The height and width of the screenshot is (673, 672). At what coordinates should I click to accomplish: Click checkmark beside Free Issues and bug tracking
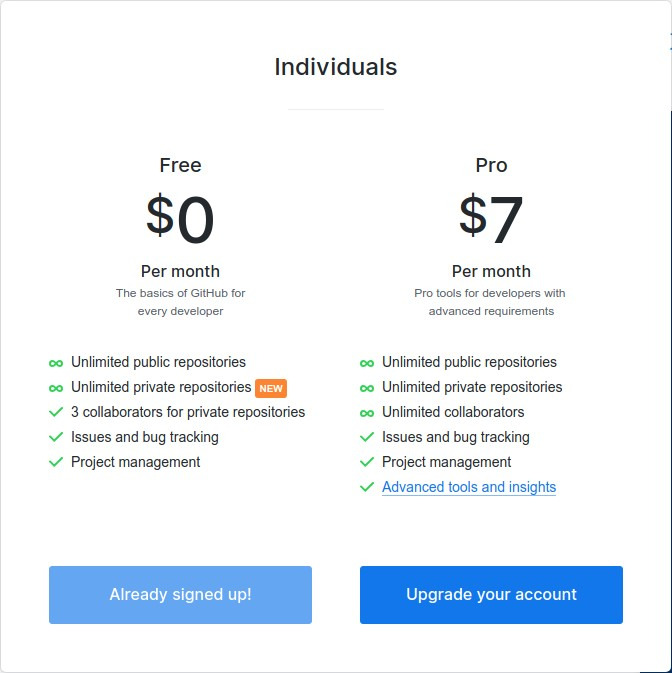[x=56, y=437]
